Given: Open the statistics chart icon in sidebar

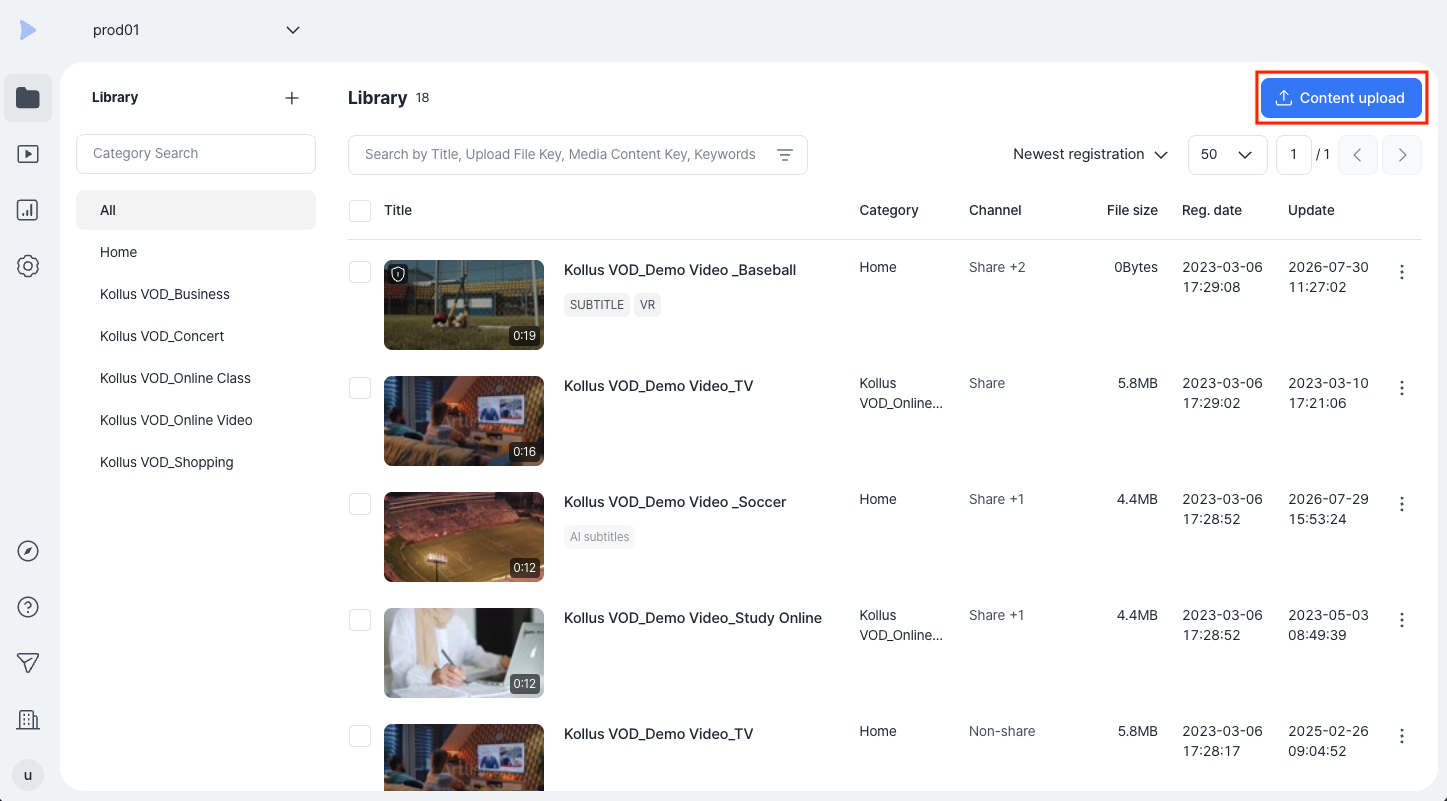Looking at the screenshot, I should pyautogui.click(x=28, y=210).
